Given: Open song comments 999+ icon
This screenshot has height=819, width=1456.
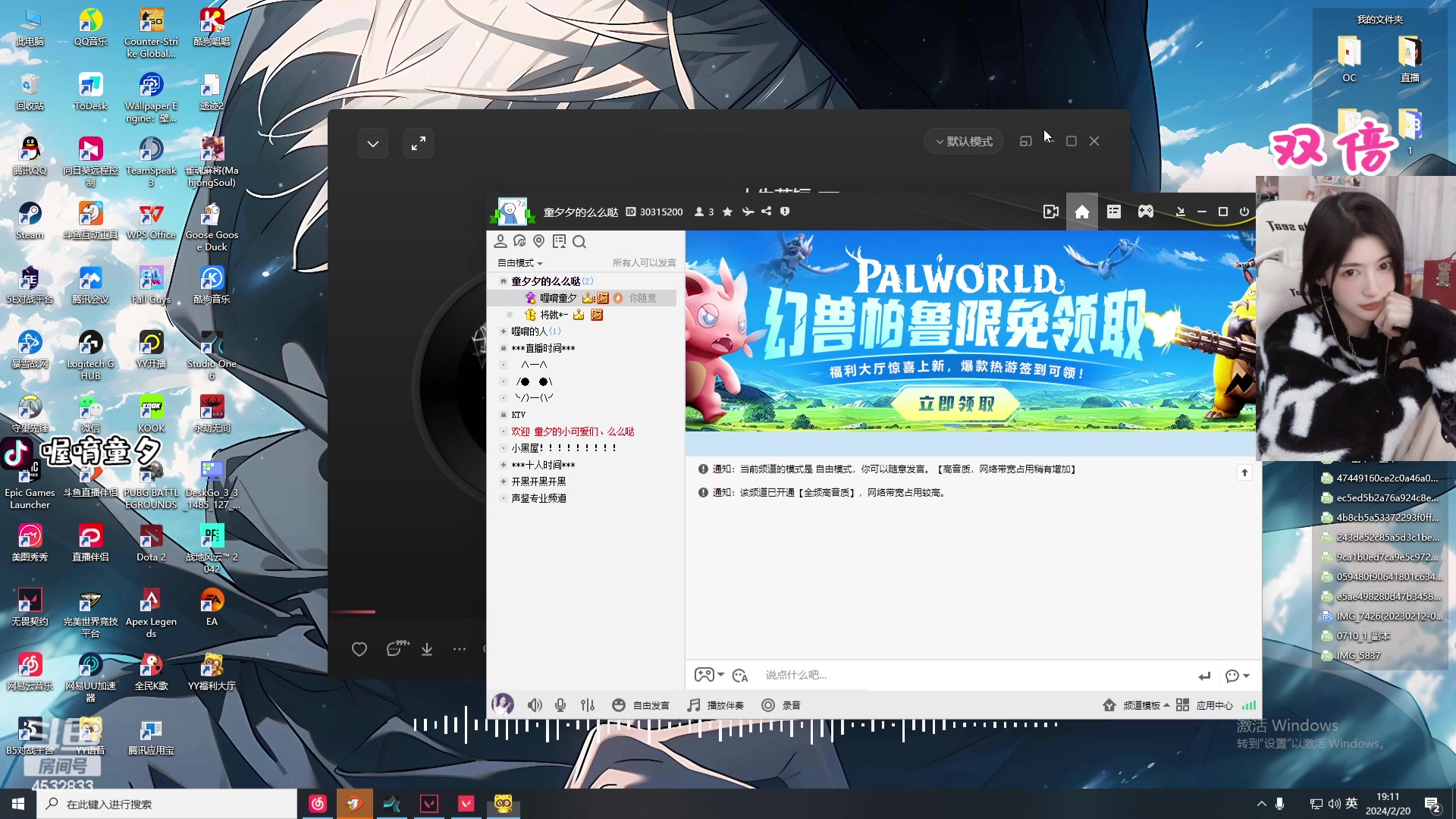Looking at the screenshot, I should tap(397, 648).
